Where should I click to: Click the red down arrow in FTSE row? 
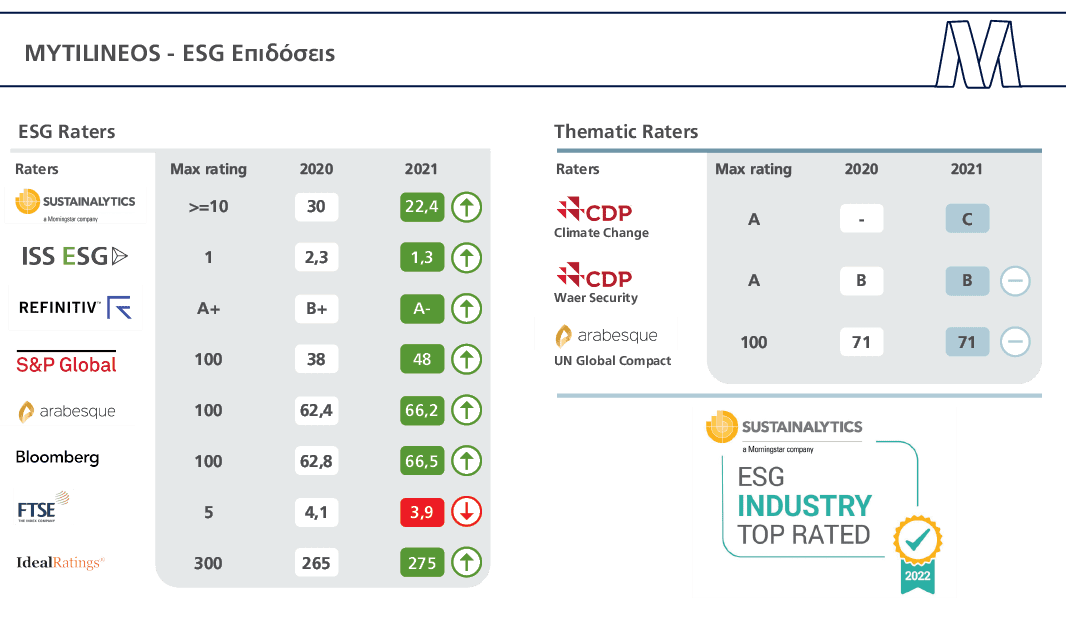[x=466, y=512]
